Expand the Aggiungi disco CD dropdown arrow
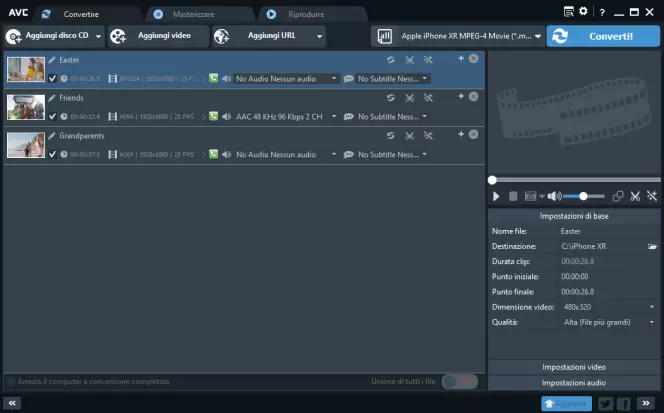This screenshot has width=664, height=413. click(98, 36)
